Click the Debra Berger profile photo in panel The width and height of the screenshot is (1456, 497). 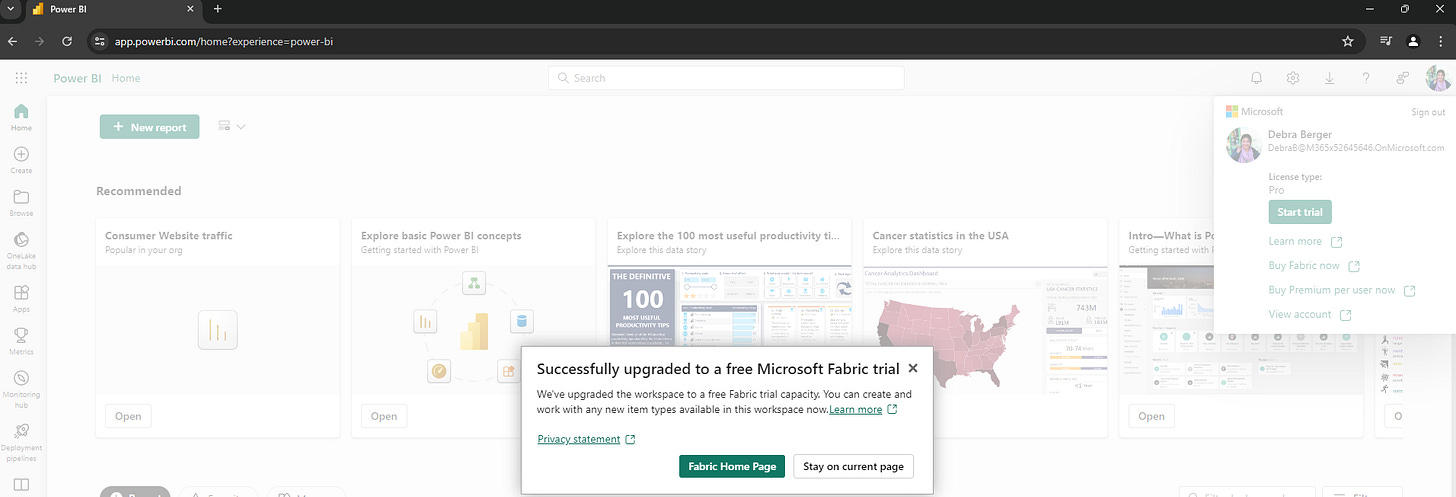coord(1244,146)
